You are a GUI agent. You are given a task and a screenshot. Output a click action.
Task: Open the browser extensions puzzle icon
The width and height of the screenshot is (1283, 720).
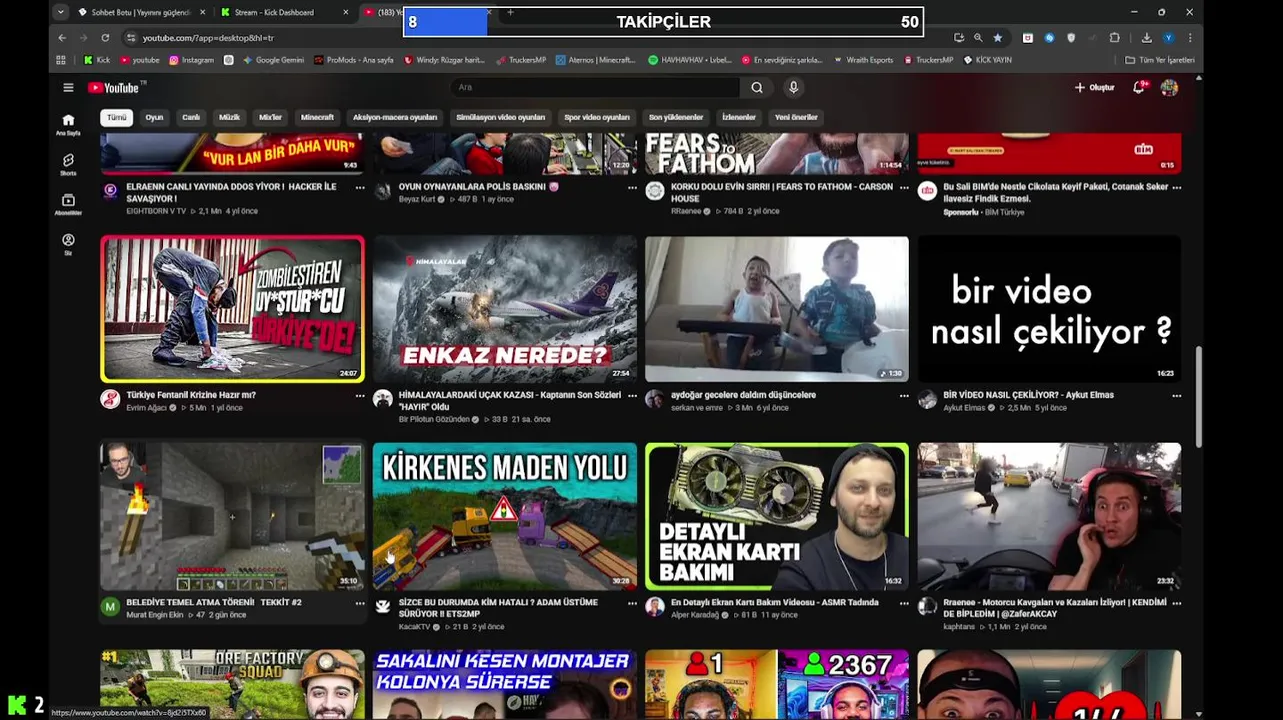tap(1115, 38)
